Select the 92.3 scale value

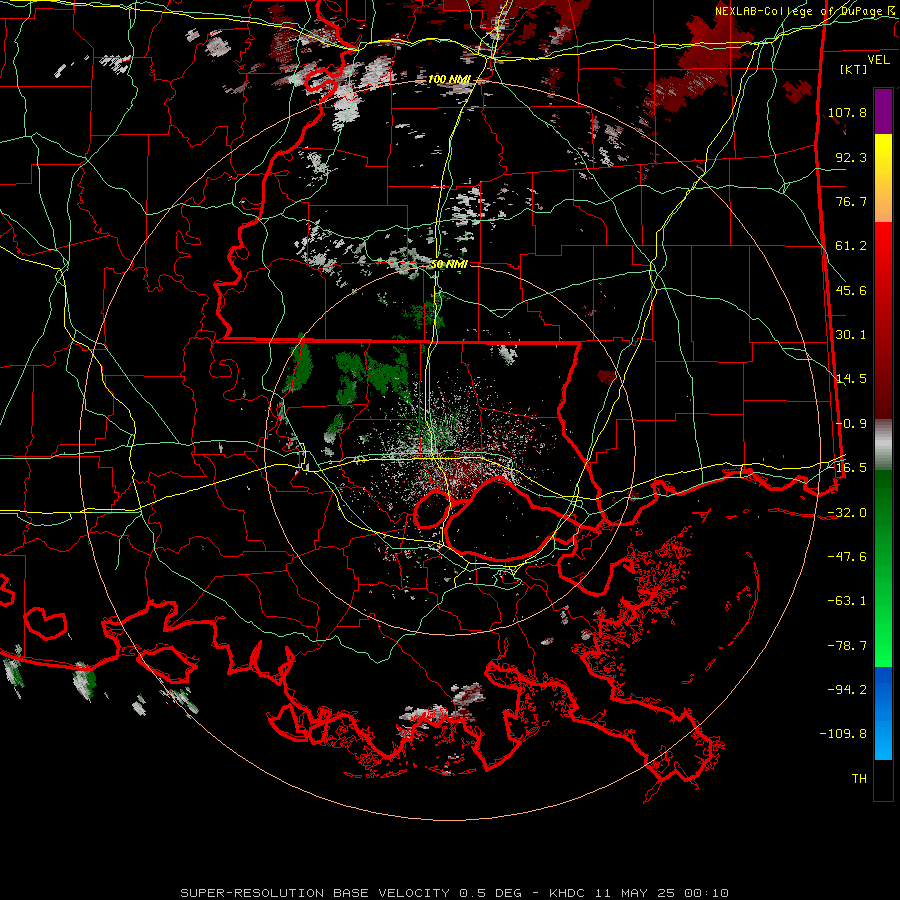[x=851, y=157]
